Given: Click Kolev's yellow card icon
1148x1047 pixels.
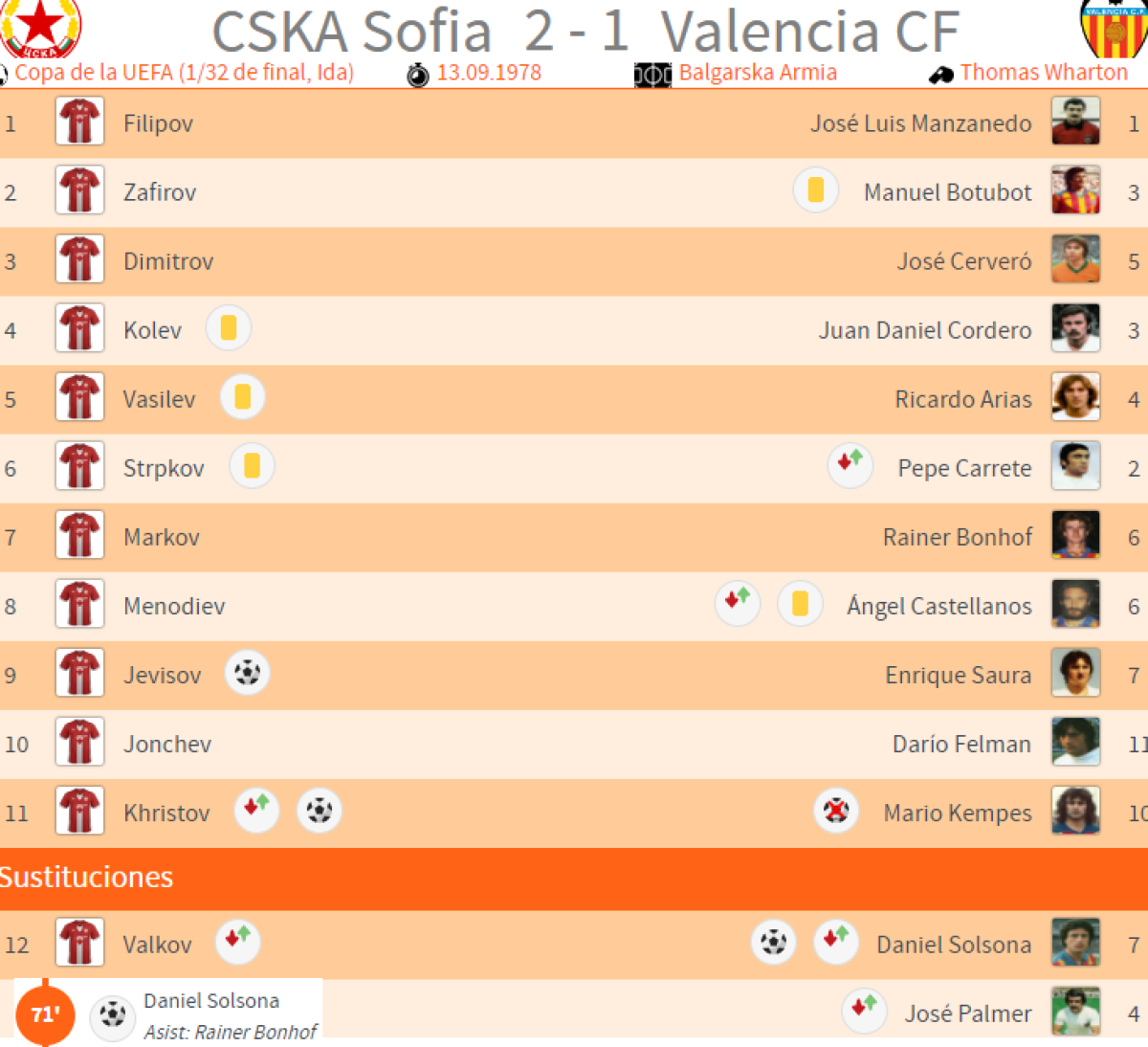Looking at the screenshot, I should (229, 328).
